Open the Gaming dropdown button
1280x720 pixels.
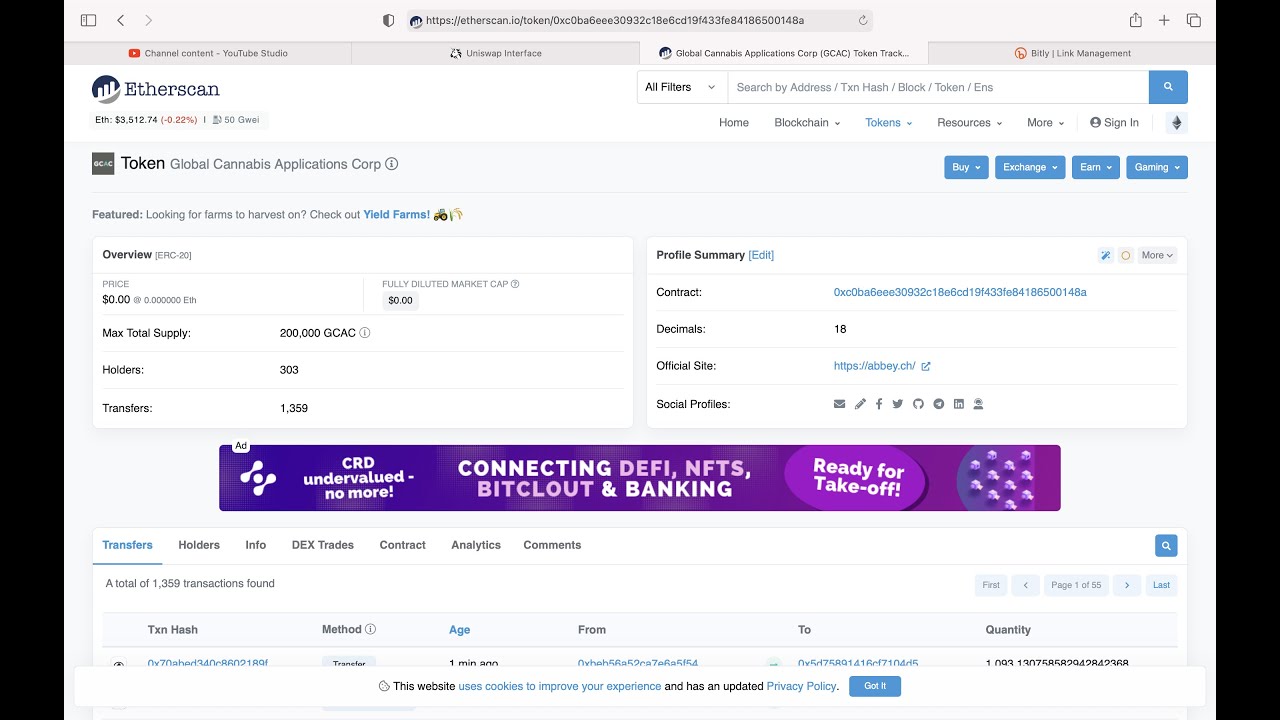(x=1157, y=167)
